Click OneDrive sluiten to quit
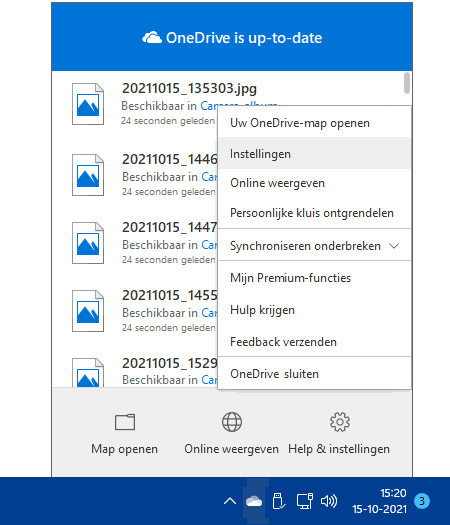Image resolution: width=450 pixels, height=525 pixels. tap(314, 374)
